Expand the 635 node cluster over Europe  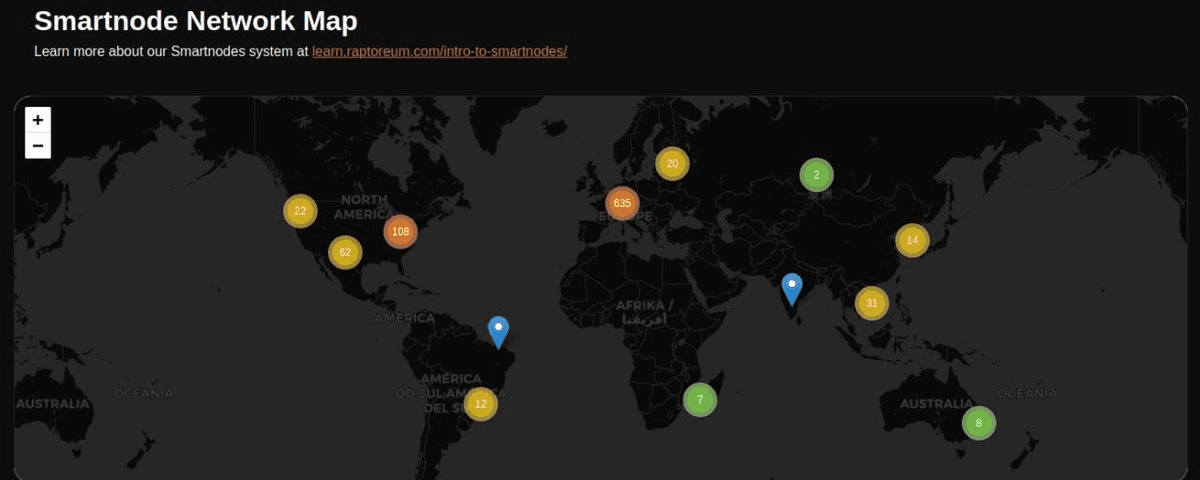tap(622, 203)
